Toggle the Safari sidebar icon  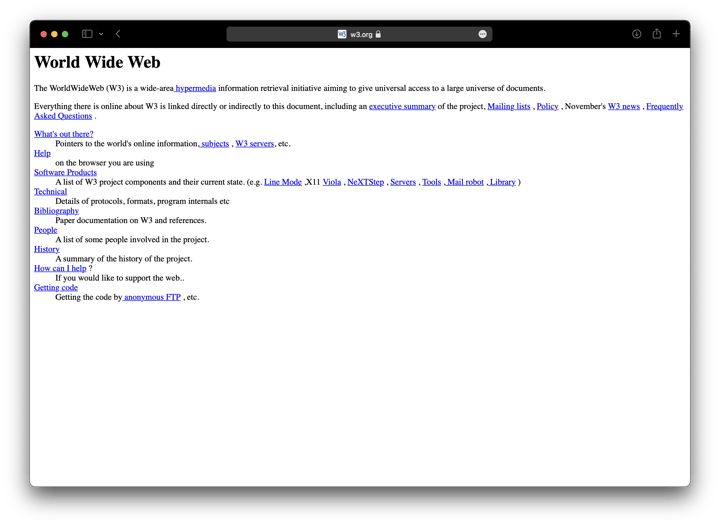point(87,34)
